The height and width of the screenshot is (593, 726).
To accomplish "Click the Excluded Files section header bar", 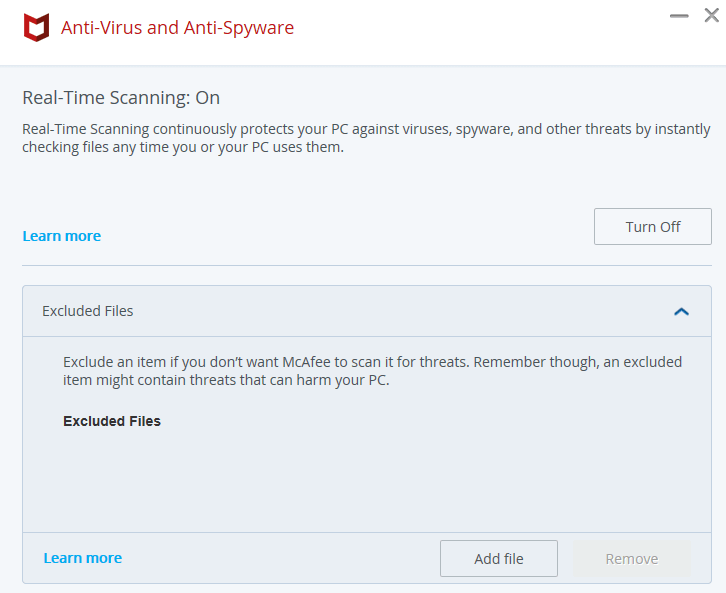I will click(x=367, y=311).
